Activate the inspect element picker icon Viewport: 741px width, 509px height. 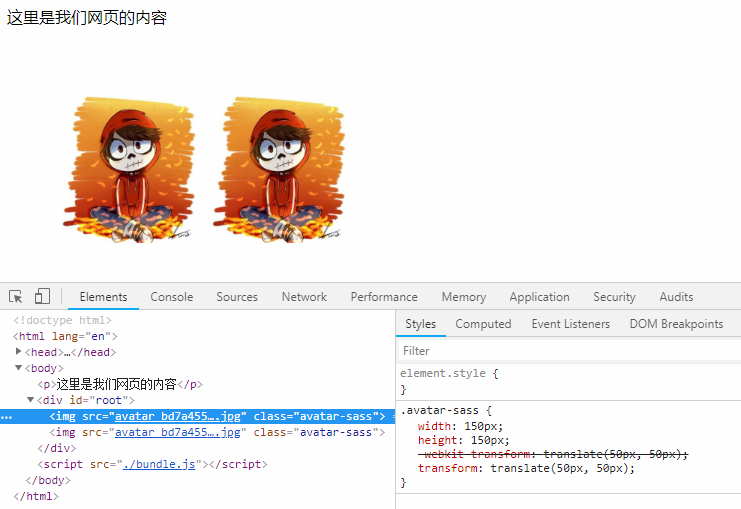coord(16,296)
